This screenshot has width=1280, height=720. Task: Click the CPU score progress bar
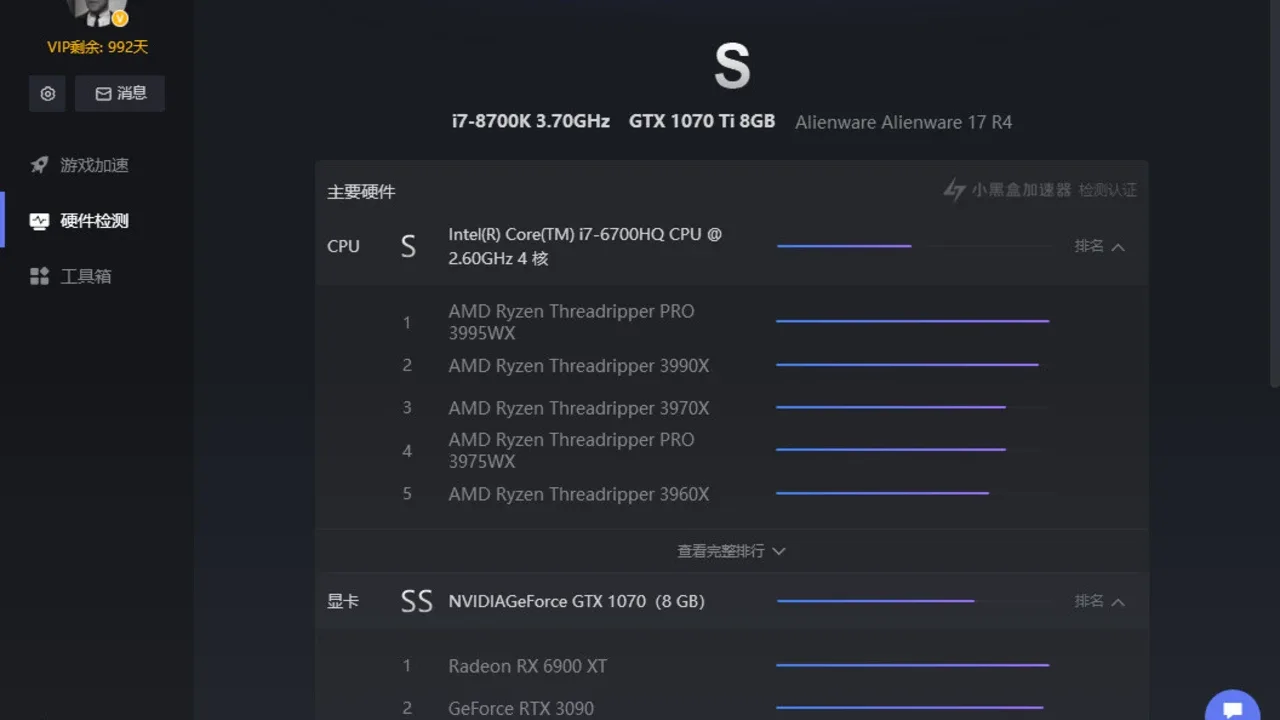[915, 246]
